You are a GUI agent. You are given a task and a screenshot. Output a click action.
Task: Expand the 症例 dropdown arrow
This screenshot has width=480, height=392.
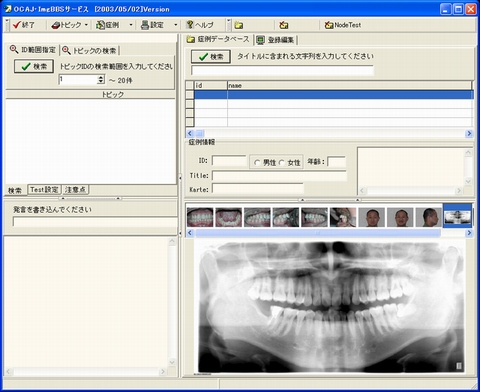pos(131,25)
